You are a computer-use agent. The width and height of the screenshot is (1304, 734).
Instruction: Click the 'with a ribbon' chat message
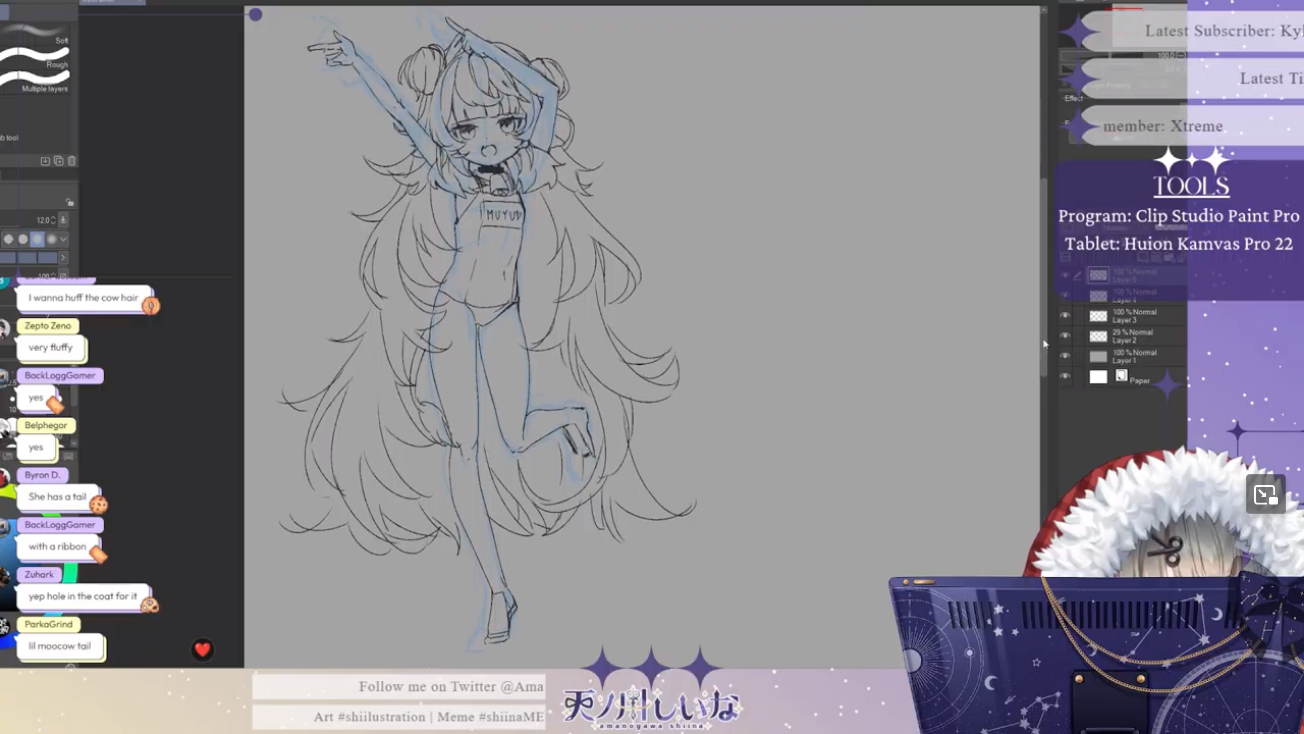(58, 547)
